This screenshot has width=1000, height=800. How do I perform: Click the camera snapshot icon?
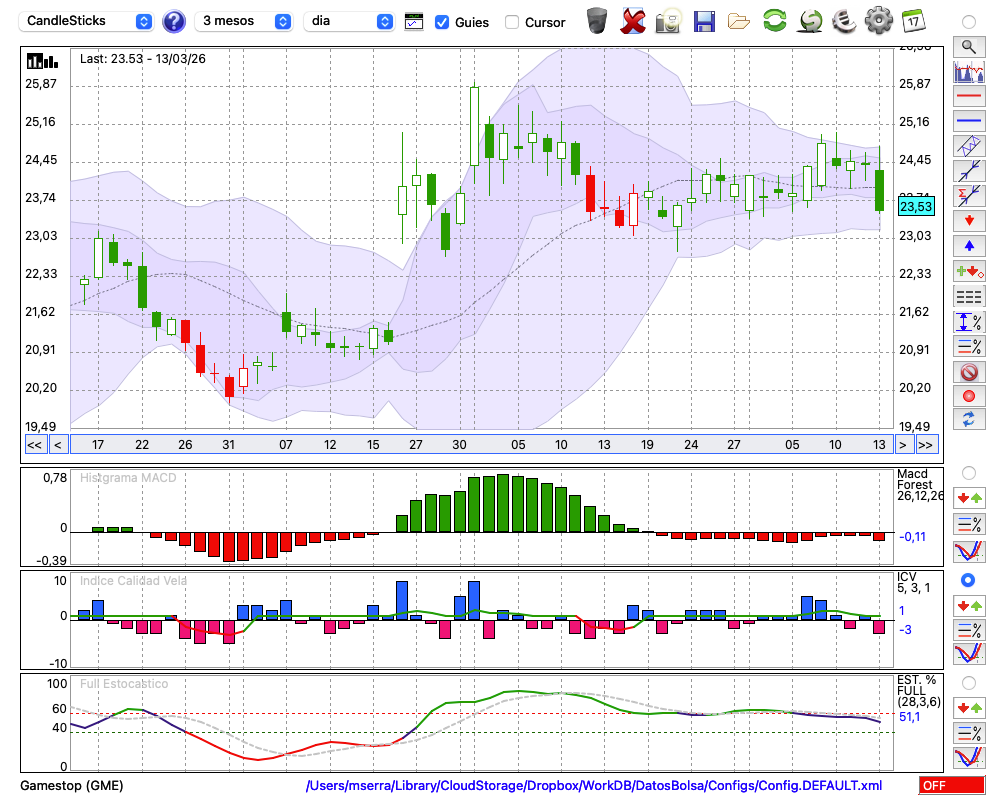[668, 21]
